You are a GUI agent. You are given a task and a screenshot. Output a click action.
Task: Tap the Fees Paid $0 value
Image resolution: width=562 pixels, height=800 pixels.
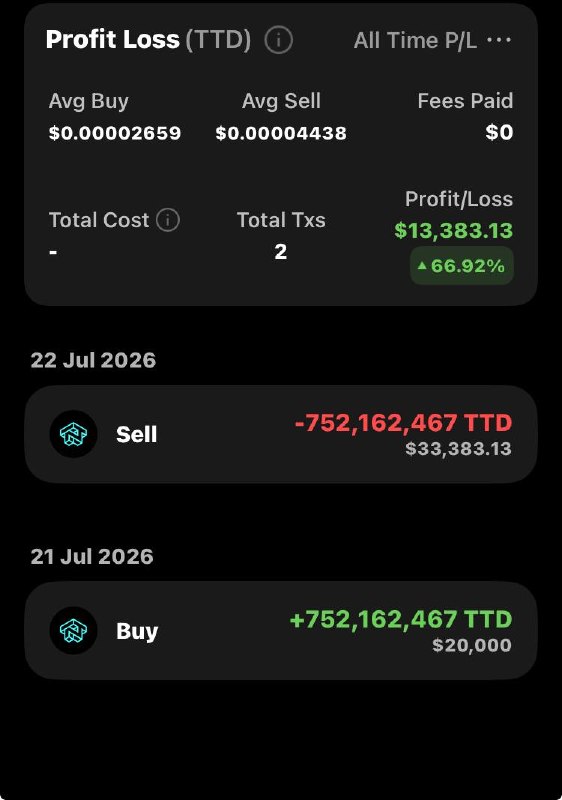pyautogui.click(x=499, y=133)
